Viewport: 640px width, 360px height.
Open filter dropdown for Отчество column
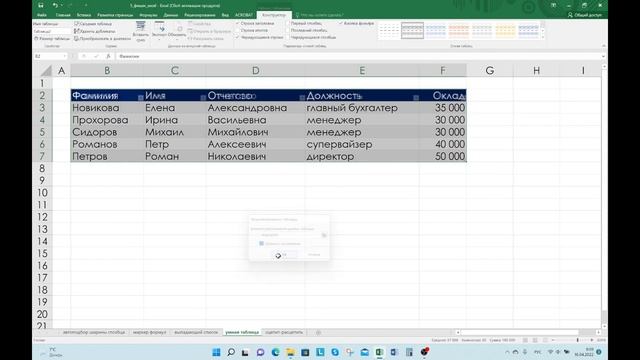pyautogui.click(x=302, y=97)
